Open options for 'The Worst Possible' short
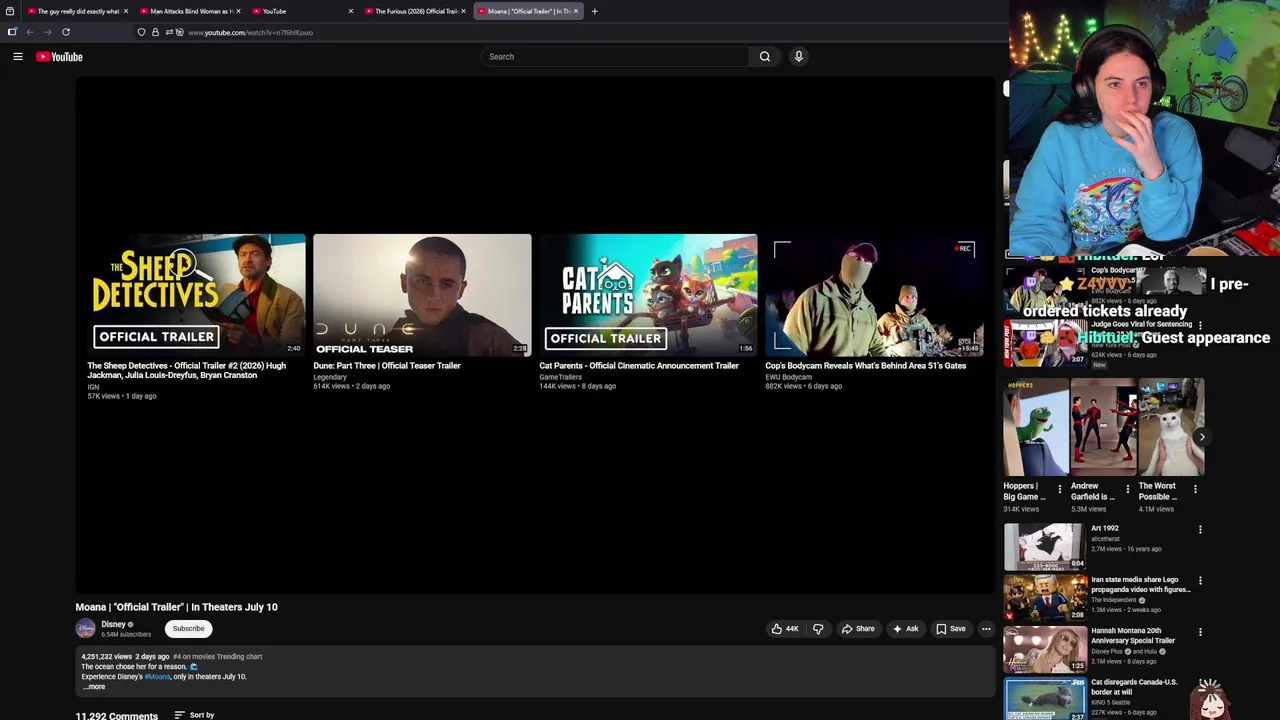 (x=1196, y=489)
